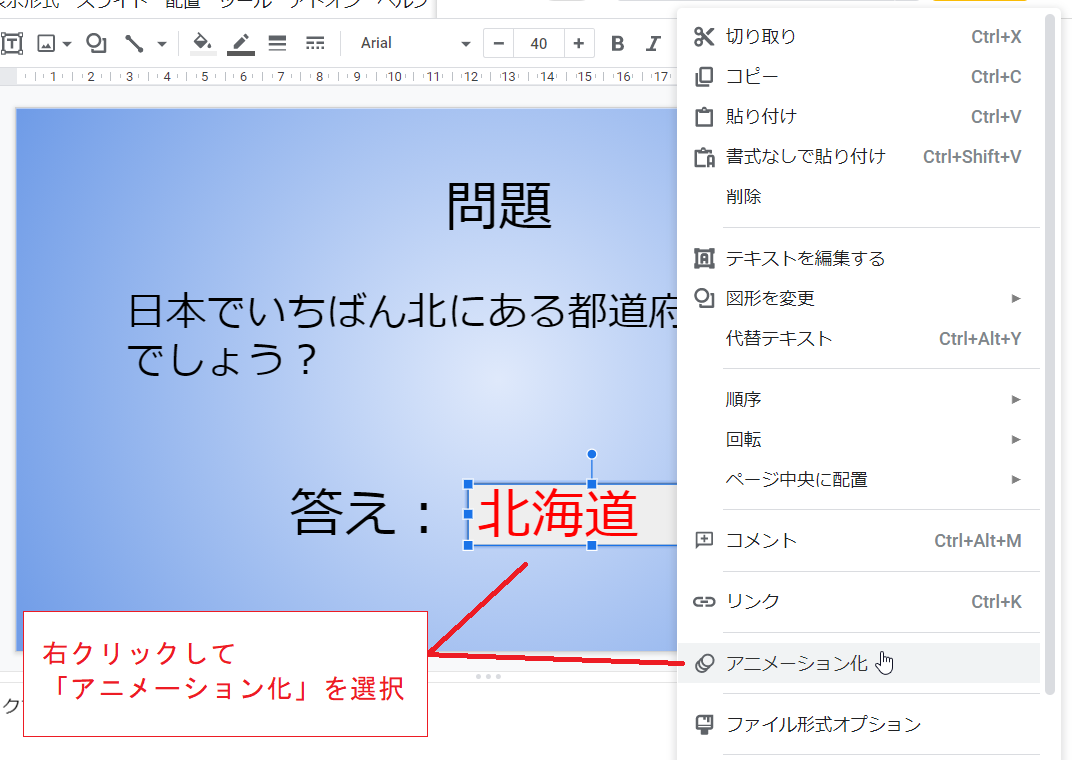
Task: Expand the ページ中央に配置 submenu
Action: 858,480
